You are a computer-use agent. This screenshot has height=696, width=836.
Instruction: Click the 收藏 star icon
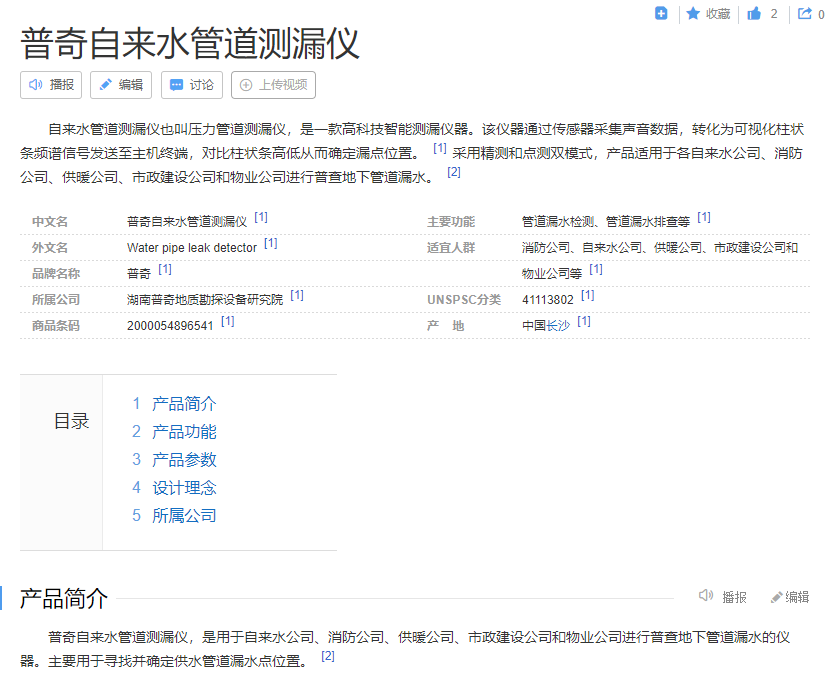tap(693, 13)
